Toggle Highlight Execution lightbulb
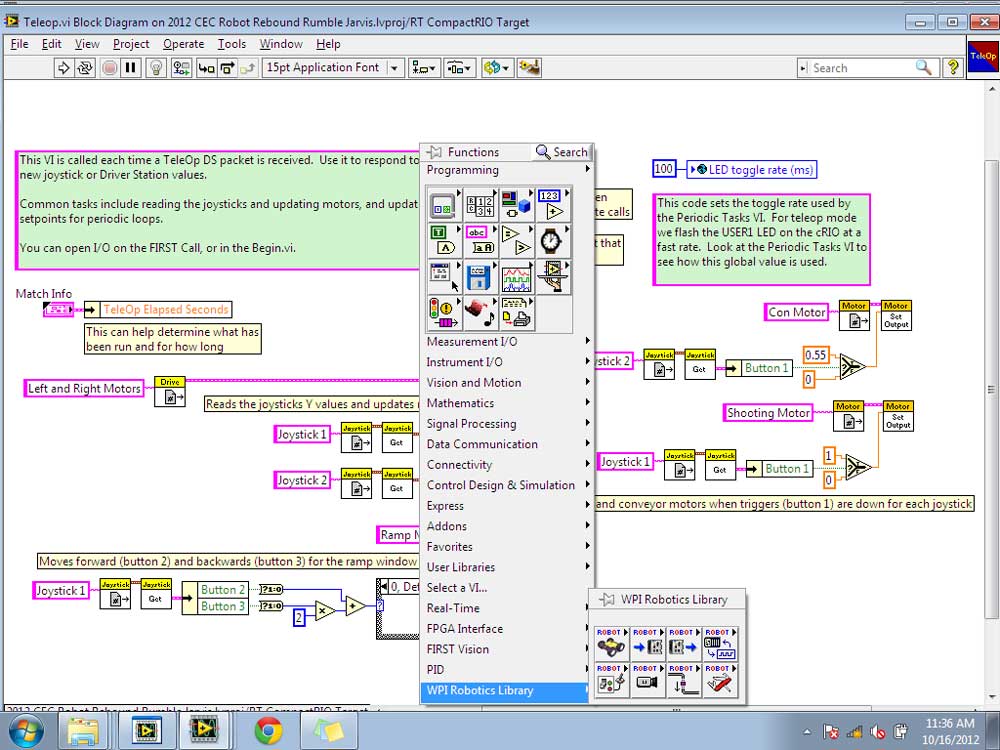Viewport: 1000px width, 750px height. coord(156,68)
